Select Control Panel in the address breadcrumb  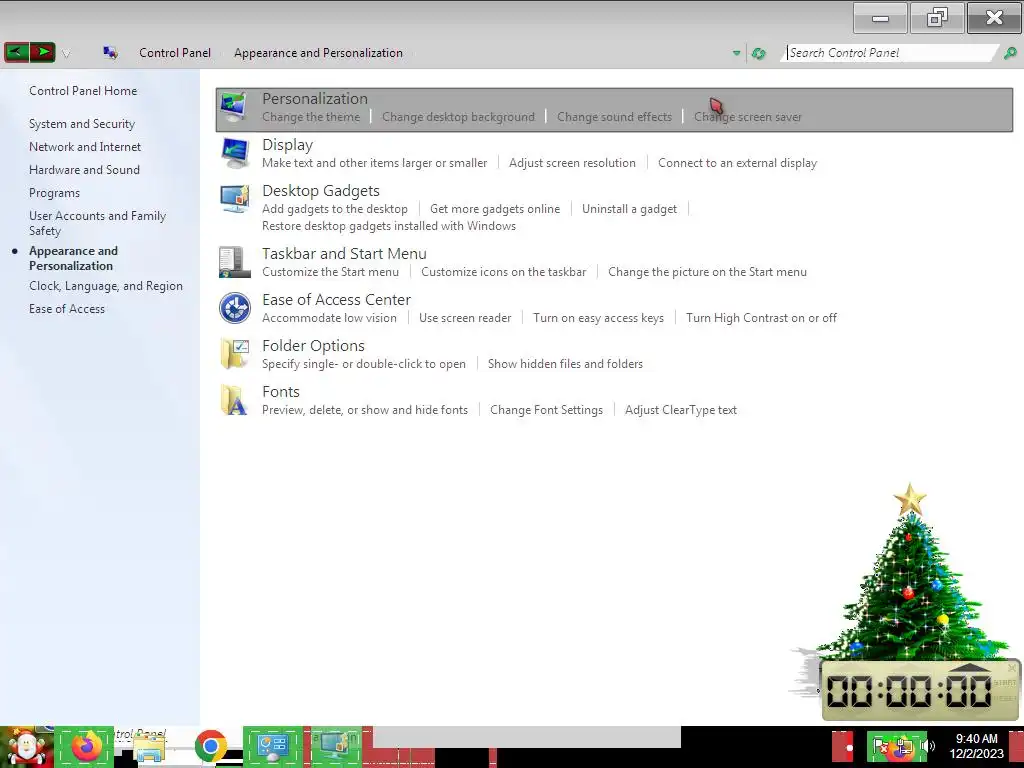click(x=175, y=53)
